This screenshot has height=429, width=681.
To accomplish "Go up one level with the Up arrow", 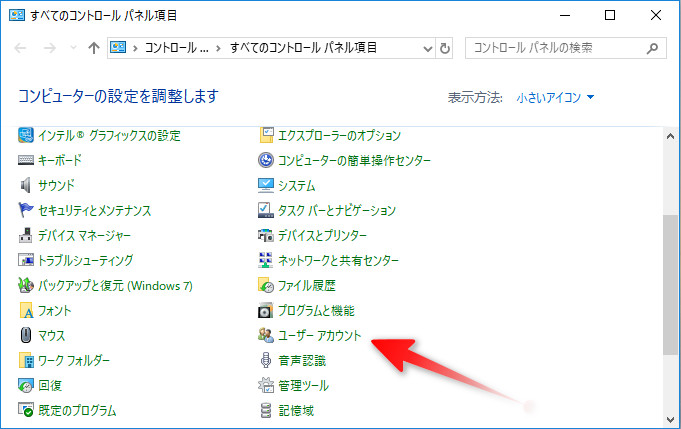I will [x=94, y=48].
